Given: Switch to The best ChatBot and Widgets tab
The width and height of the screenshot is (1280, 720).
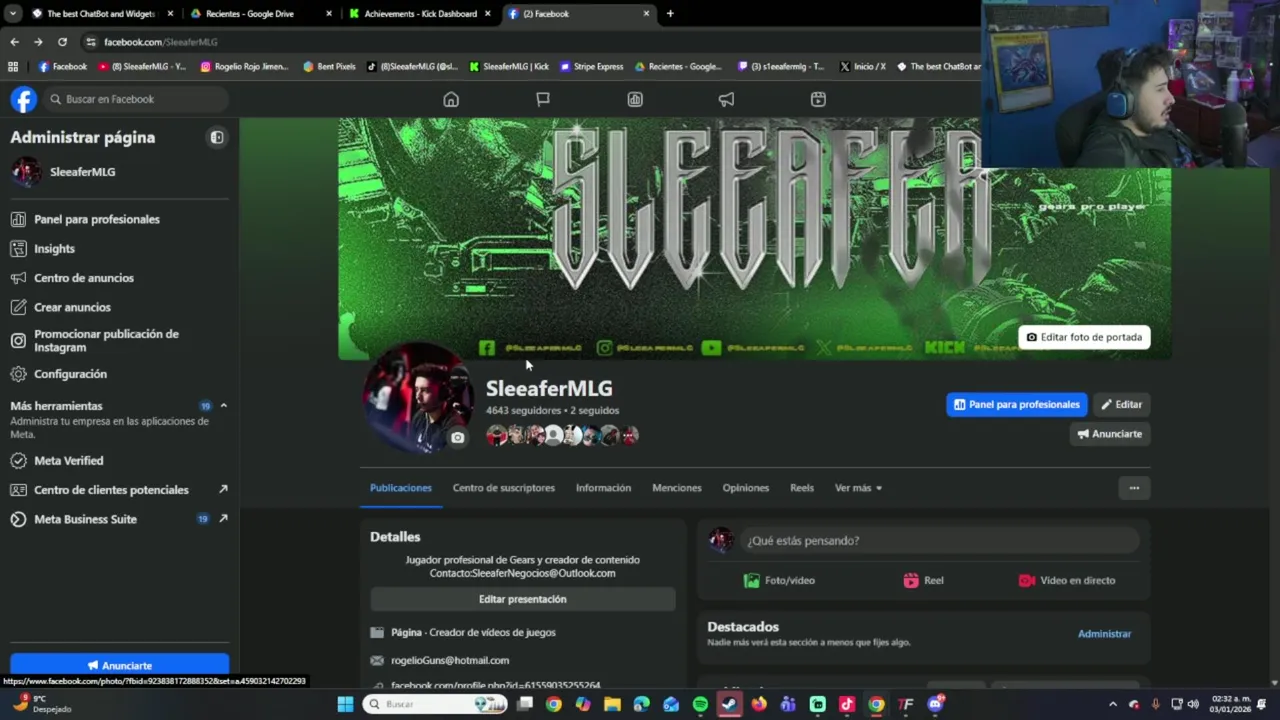Looking at the screenshot, I should 101,14.
